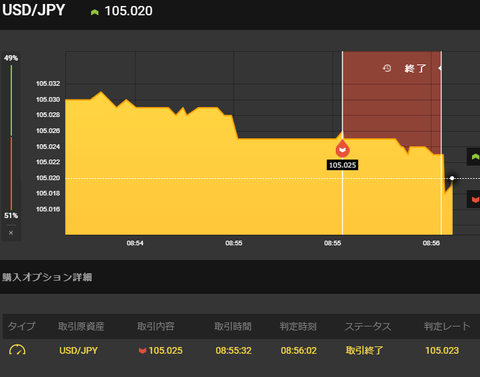Click the 105.024 price axis label

tap(48, 147)
